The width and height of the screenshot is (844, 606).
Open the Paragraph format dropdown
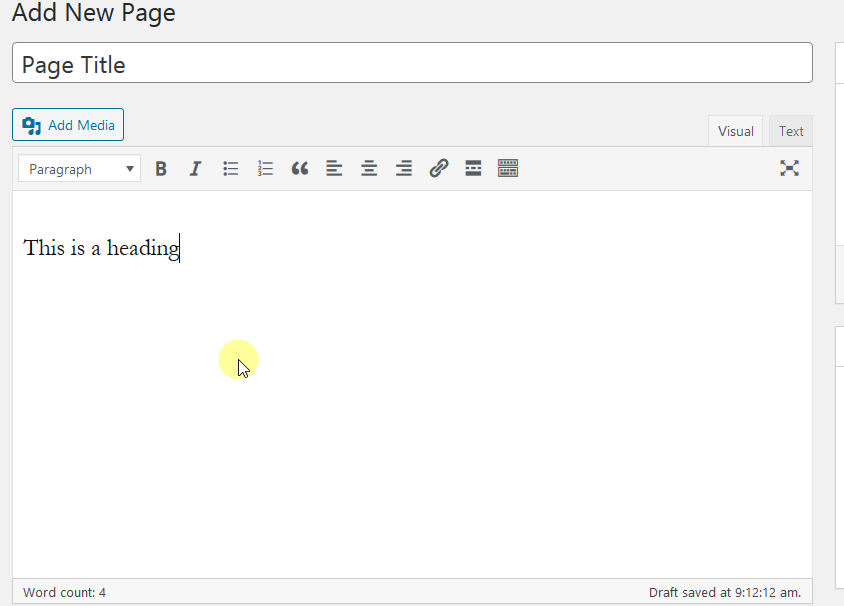pyautogui.click(x=80, y=169)
